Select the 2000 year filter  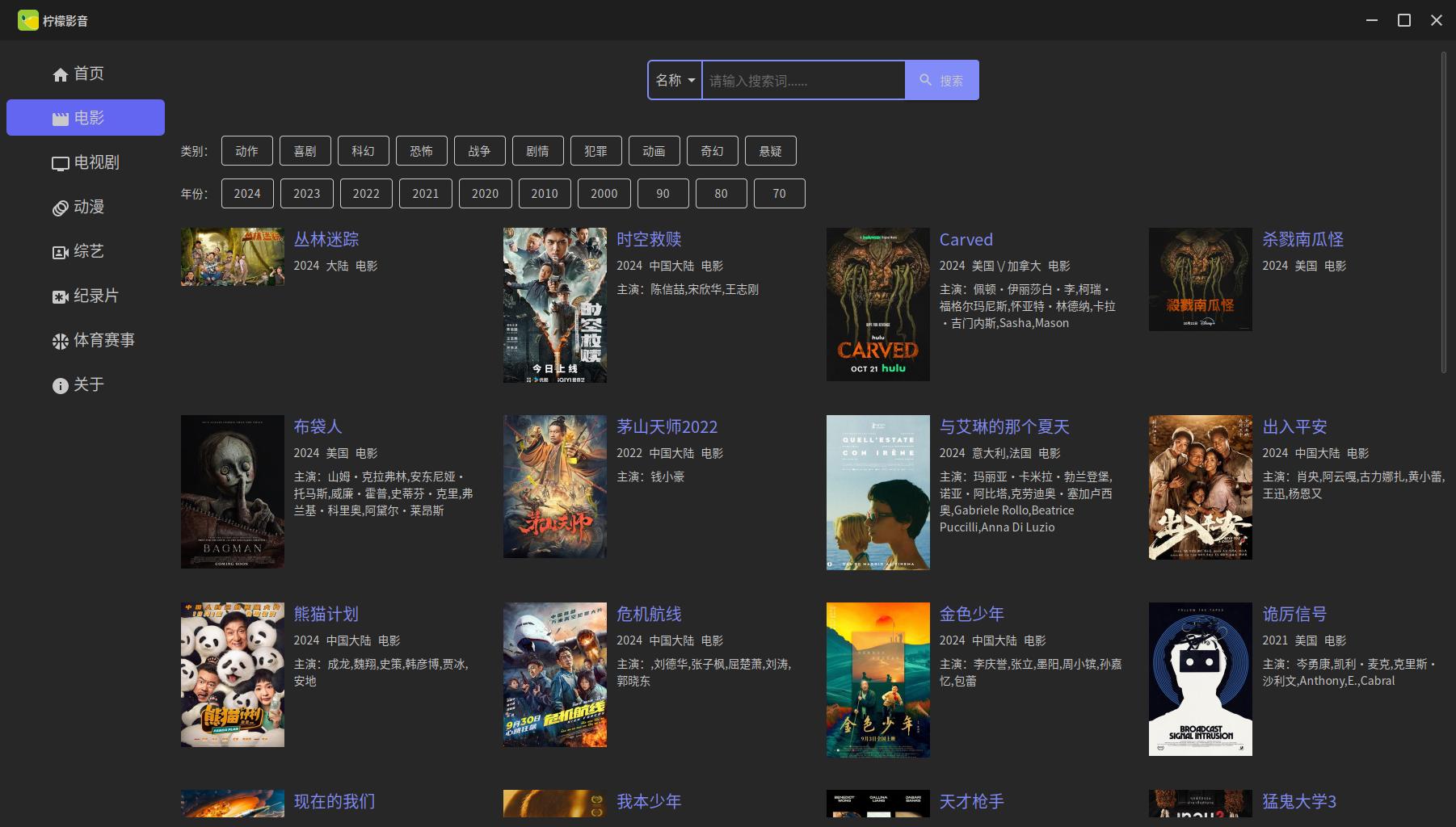604,194
